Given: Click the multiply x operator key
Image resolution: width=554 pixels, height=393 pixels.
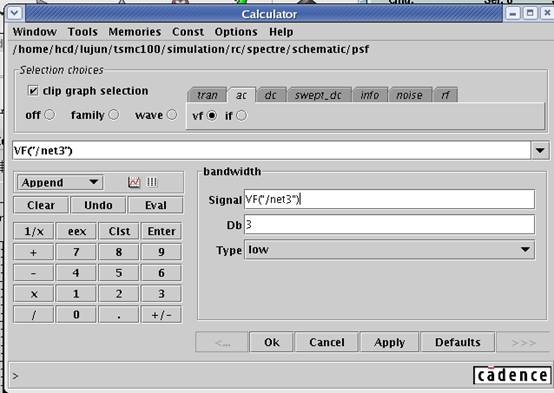Looking at the screenshot, I should pyautogui.click(x=34, y=294).
